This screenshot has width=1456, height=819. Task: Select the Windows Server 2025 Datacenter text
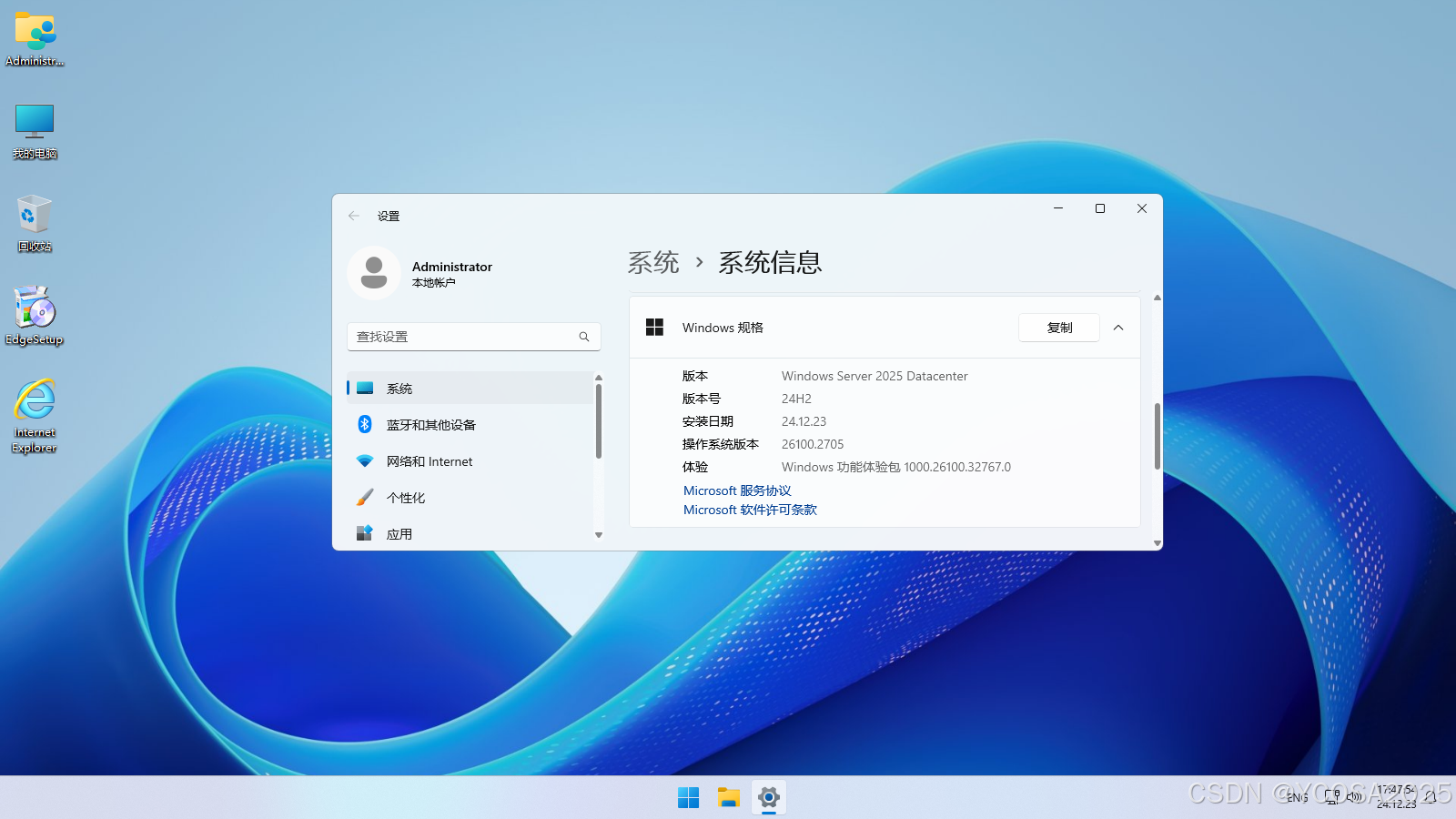[x=875, y=376]
